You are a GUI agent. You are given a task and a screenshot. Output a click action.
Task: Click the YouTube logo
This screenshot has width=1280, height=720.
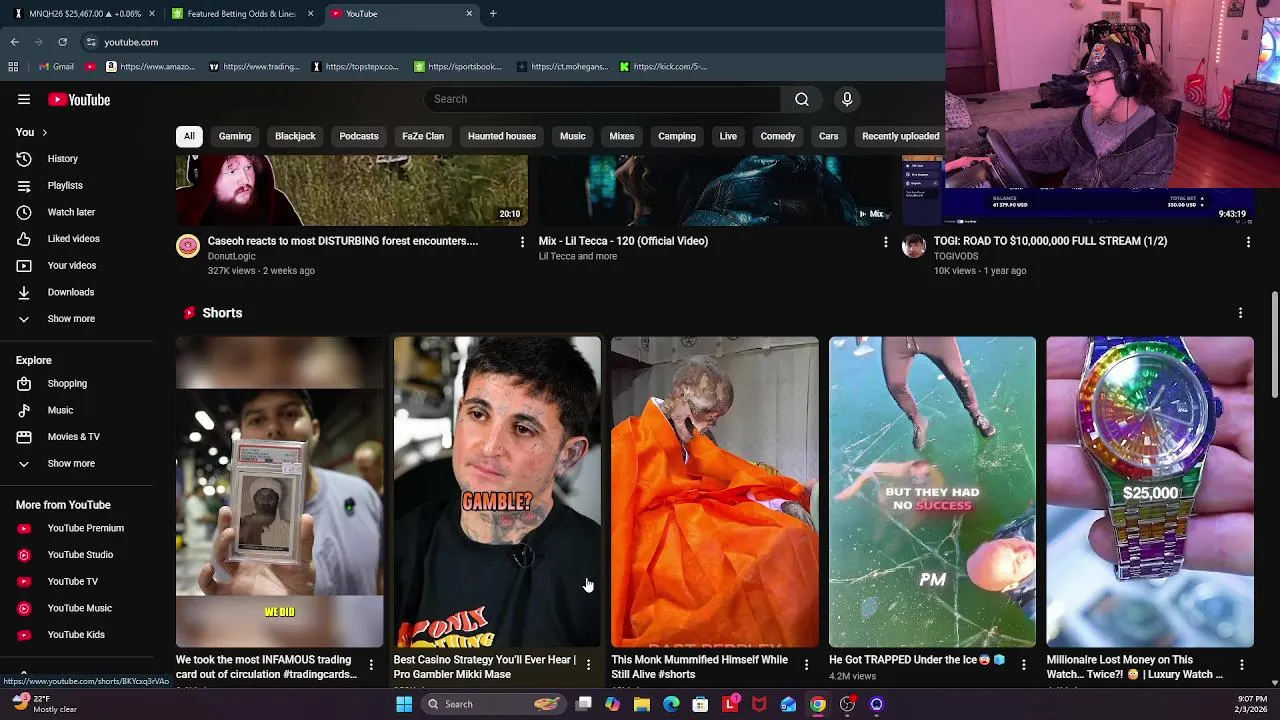click(x=78, y=99)
